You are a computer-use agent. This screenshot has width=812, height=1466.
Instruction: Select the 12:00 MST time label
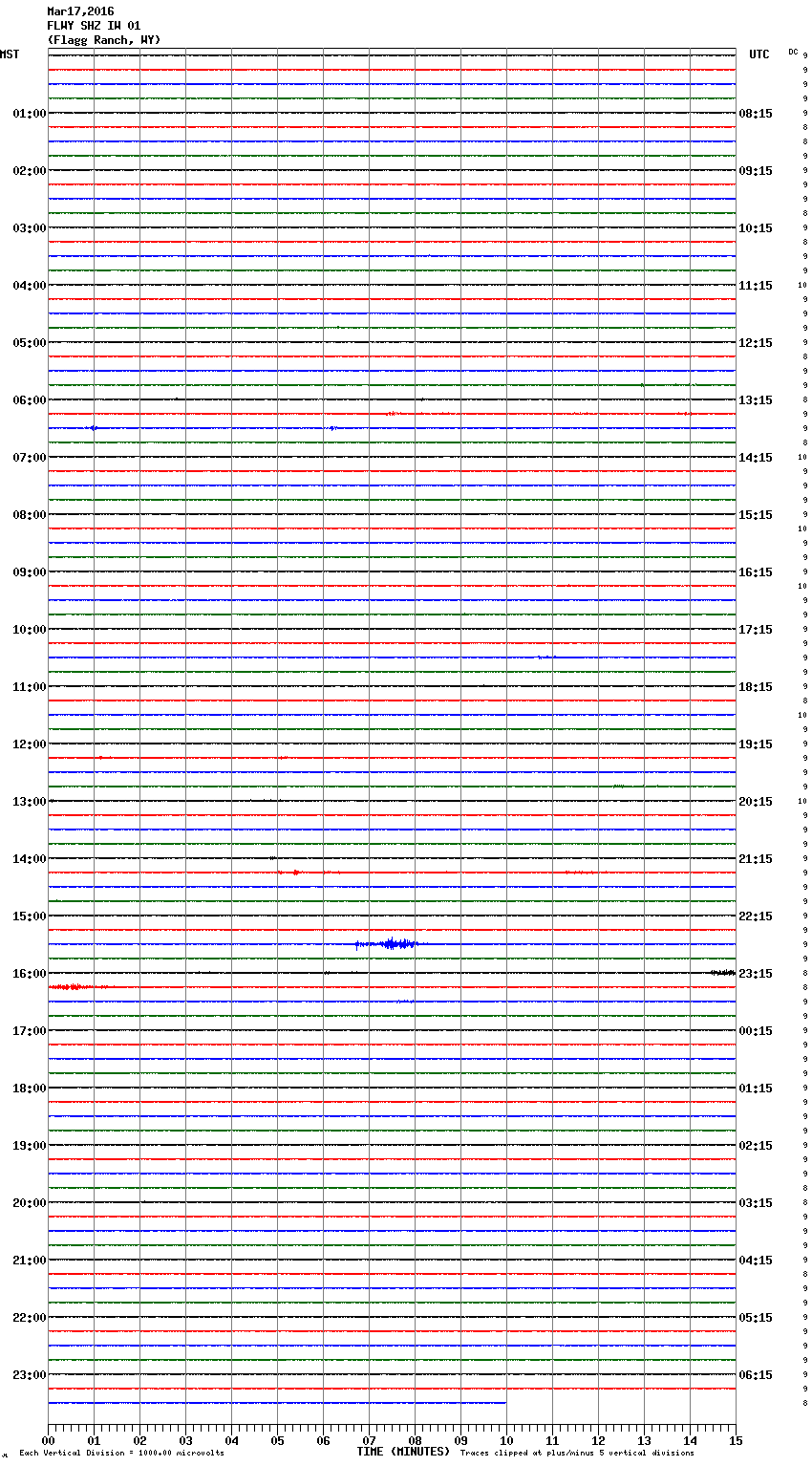coord(29,744)
